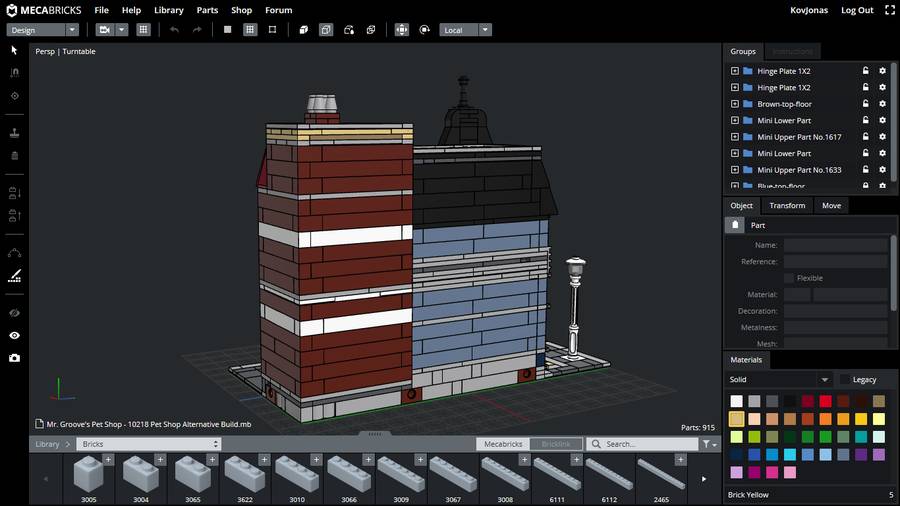Expand the Mini Upper Part No.1617 group

tap(735, 137)
